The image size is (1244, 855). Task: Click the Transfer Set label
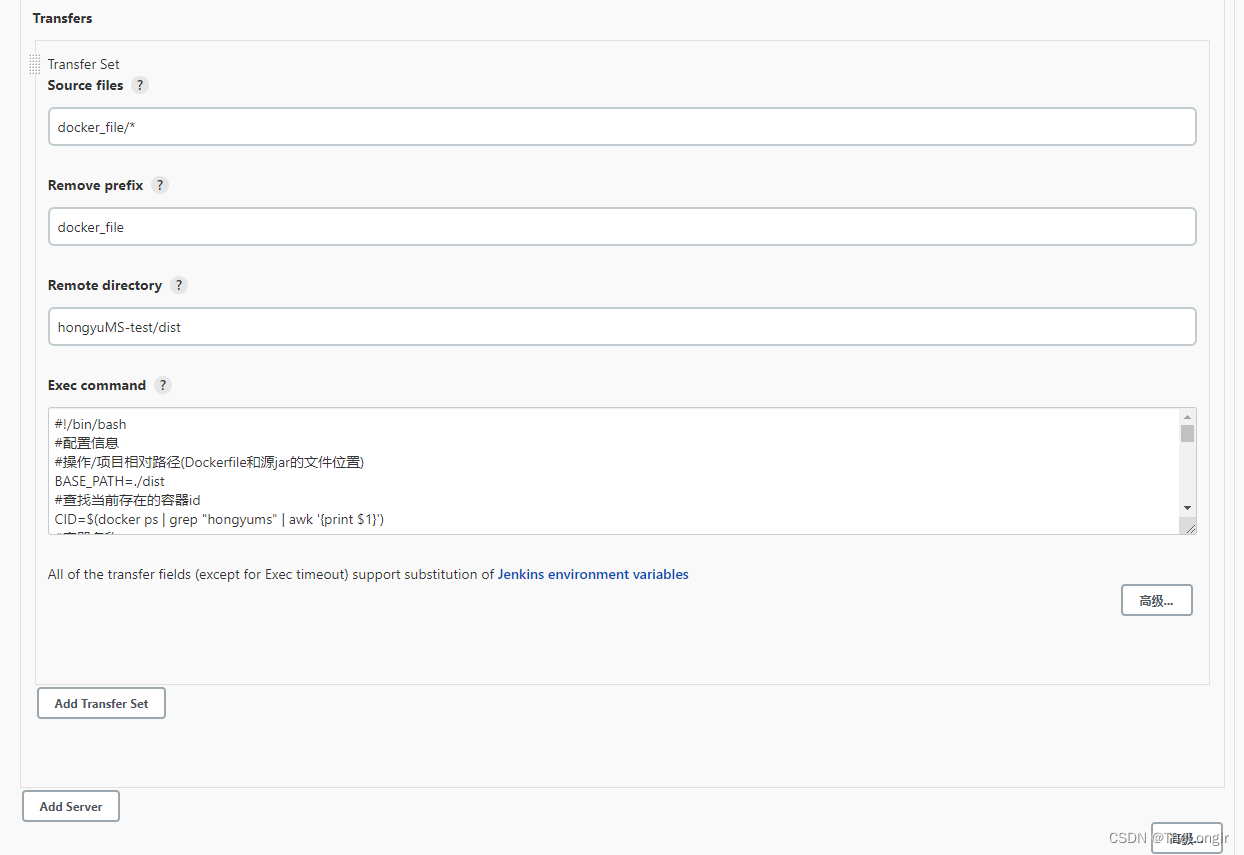pos(84,64)
